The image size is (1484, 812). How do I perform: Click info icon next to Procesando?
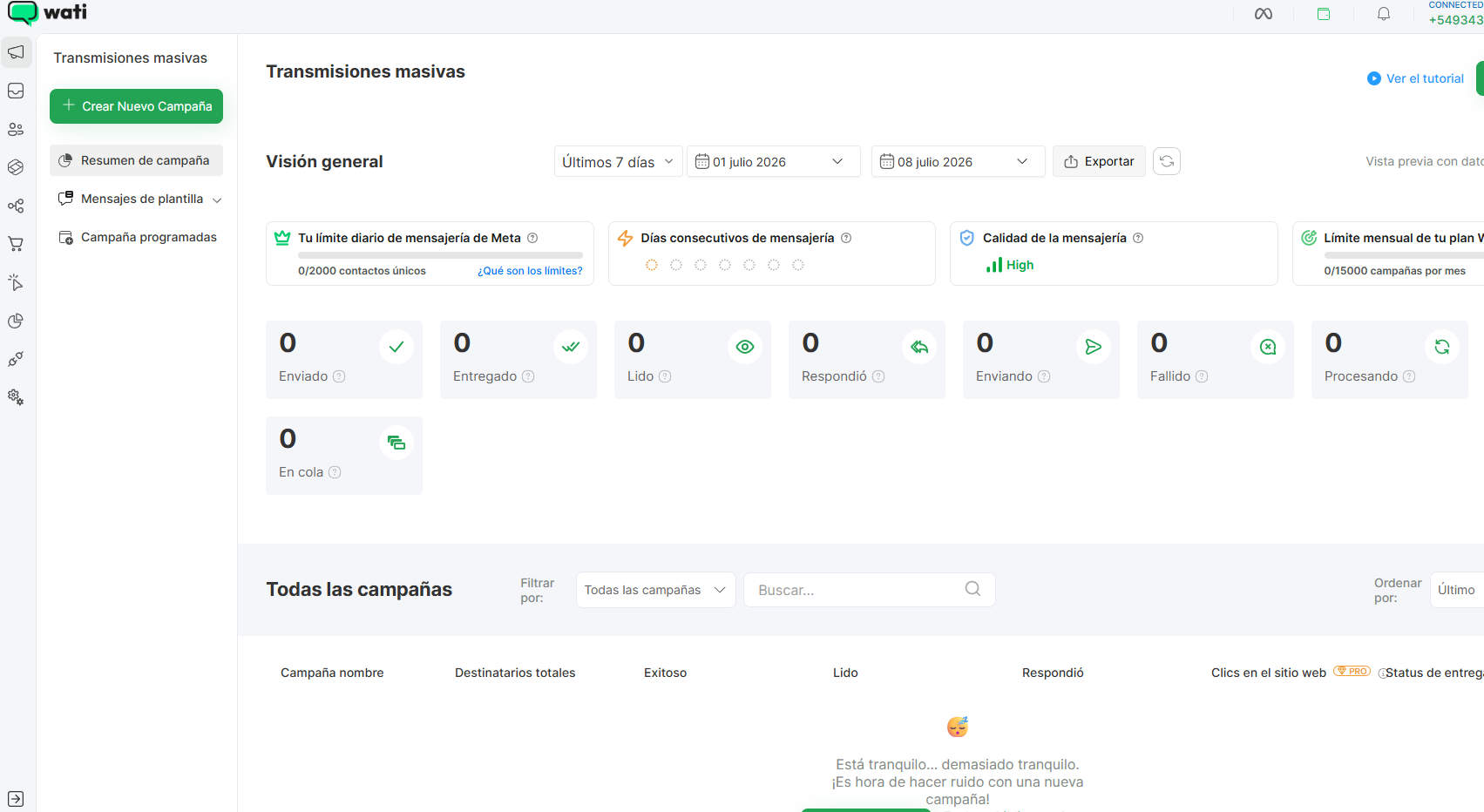click(x=1409, y=376)
